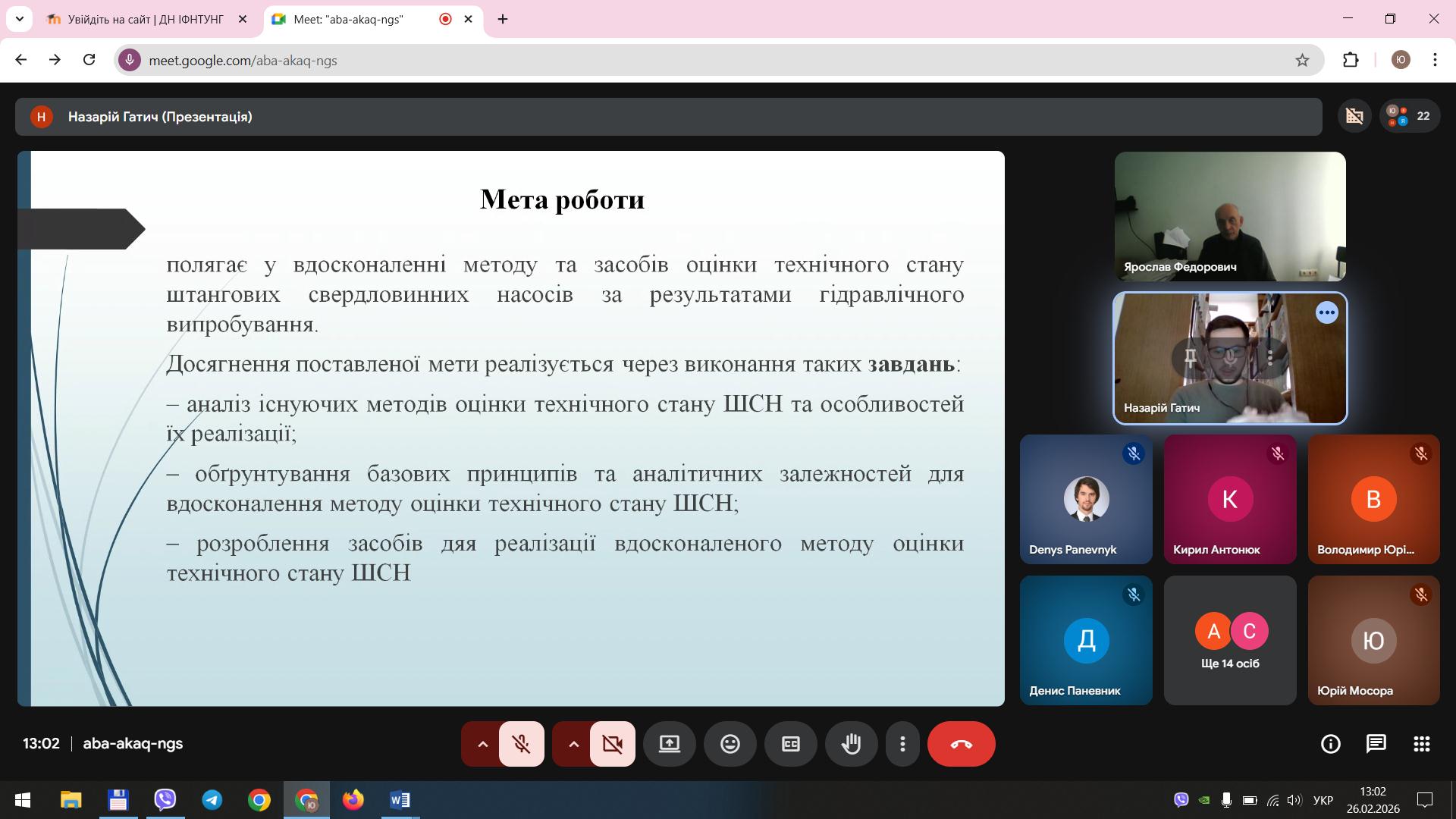Image resolution: width=1456 pixels, height=819 pixels.
Task: Open the more options three-dot menu
Action: click(902, 744)
